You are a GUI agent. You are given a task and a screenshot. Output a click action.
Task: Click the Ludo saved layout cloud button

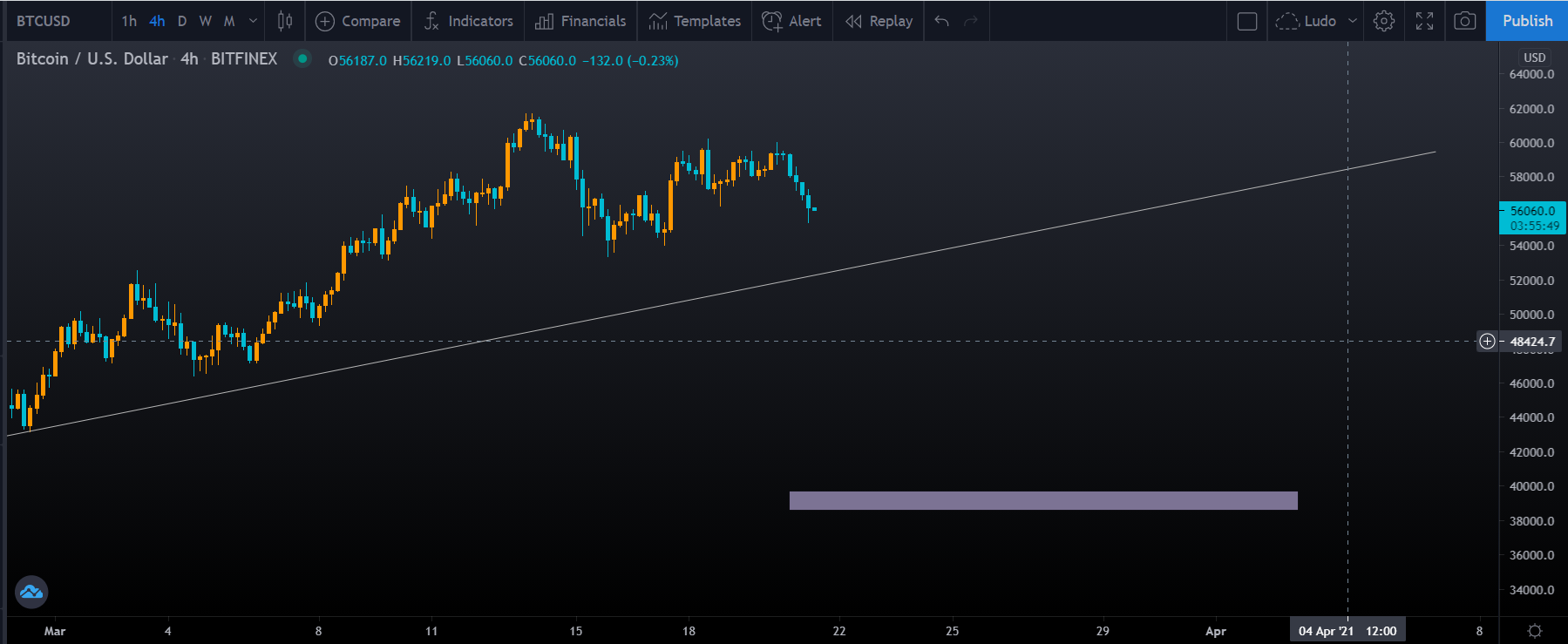pos(1306,21)
